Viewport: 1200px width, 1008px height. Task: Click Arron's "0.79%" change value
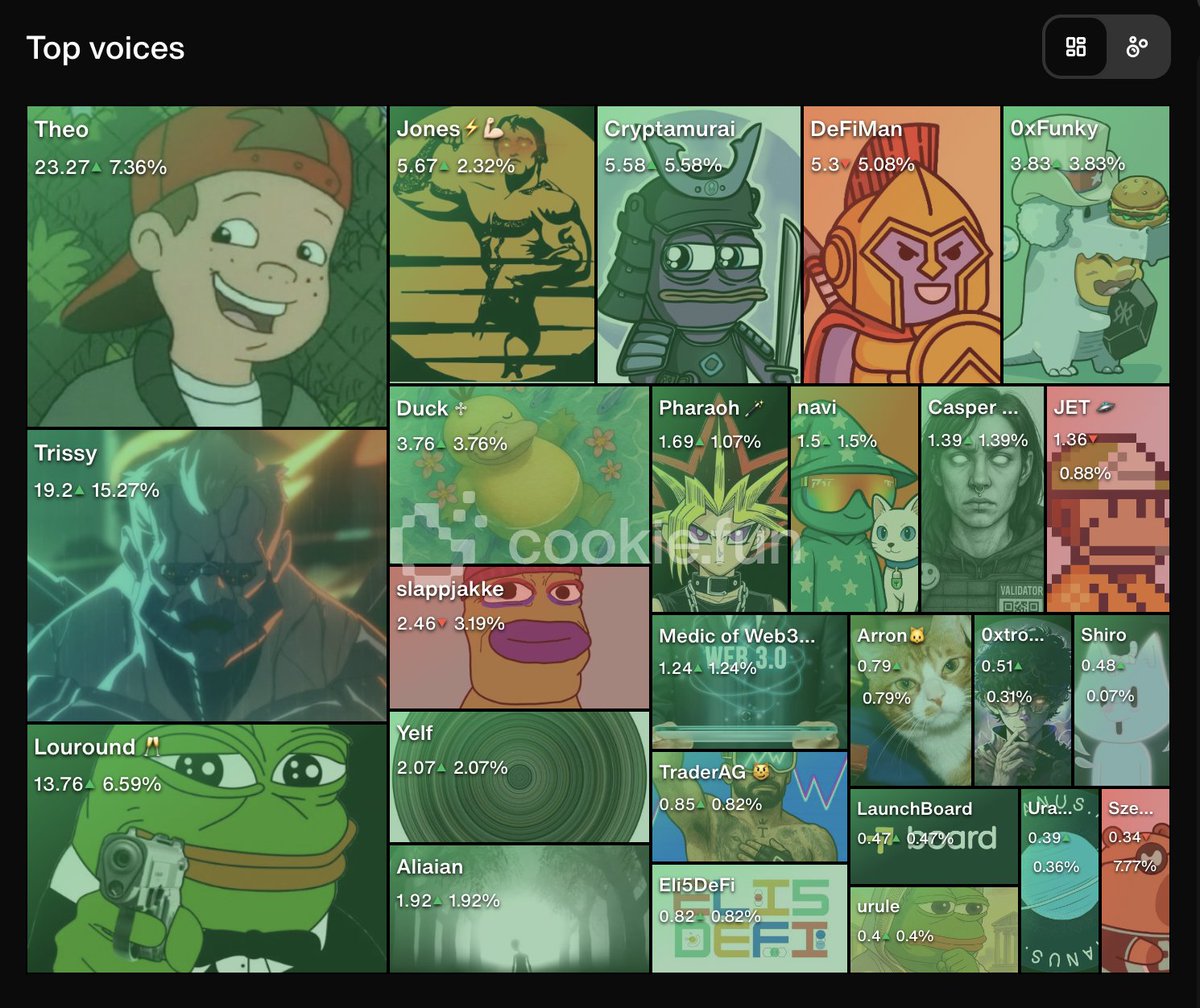[886, 698]
